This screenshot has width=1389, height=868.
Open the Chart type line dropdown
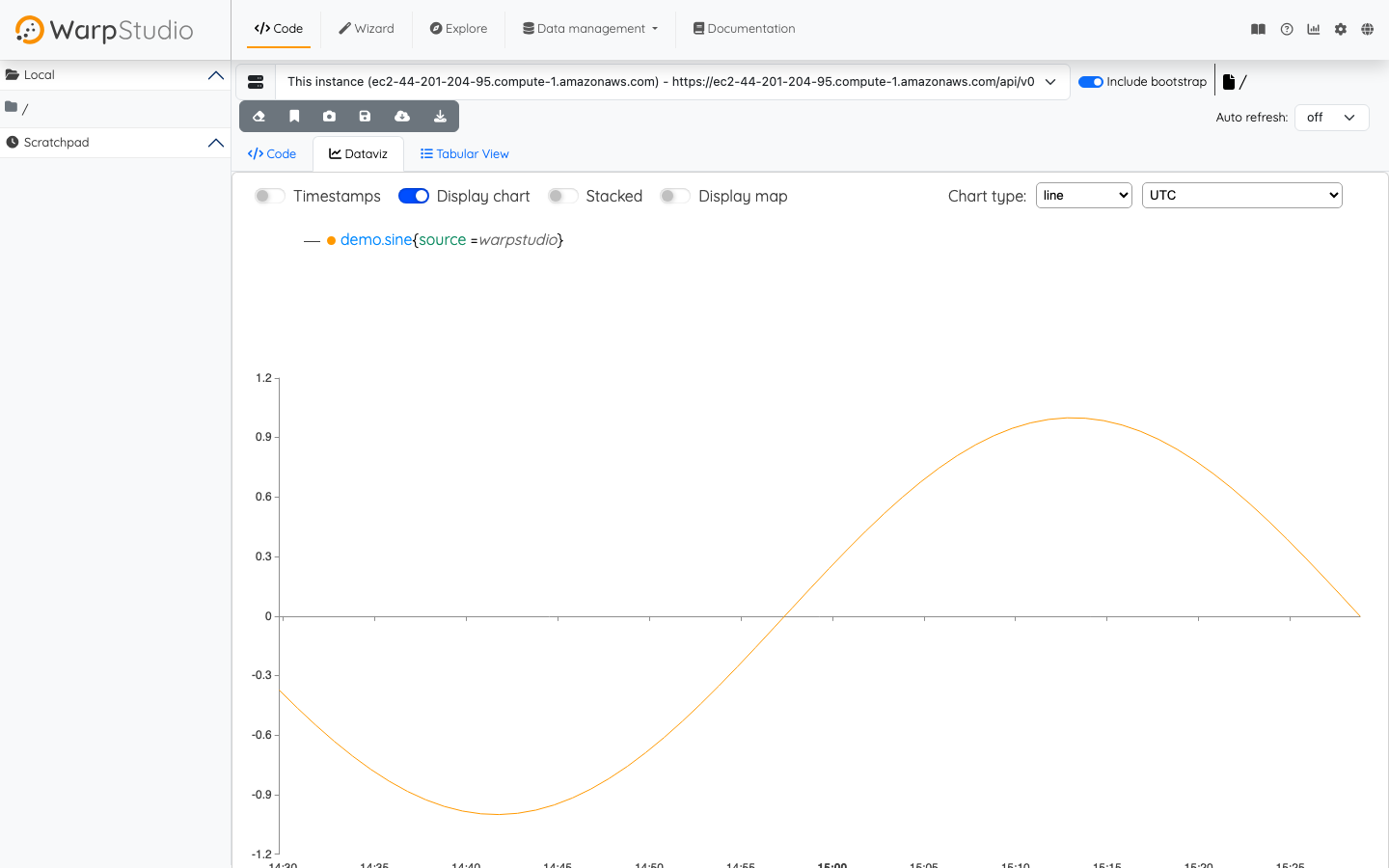(1084, 195)
